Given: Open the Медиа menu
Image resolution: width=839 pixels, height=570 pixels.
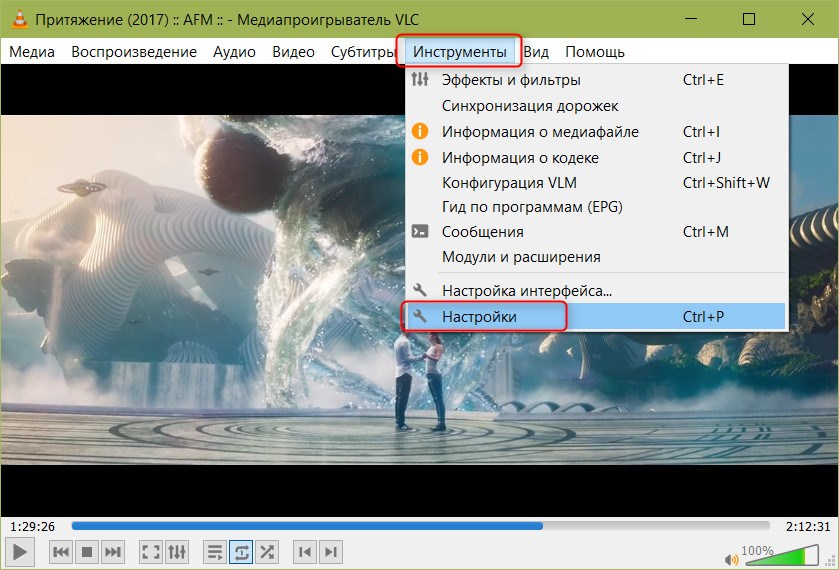Looking at the screenshot, I should tap(32, 52).
